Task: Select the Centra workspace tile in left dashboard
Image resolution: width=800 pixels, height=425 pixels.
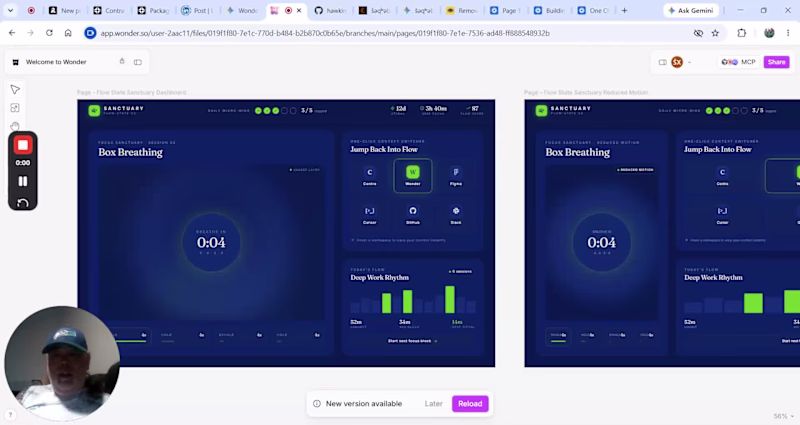Action: pos(369,176)
